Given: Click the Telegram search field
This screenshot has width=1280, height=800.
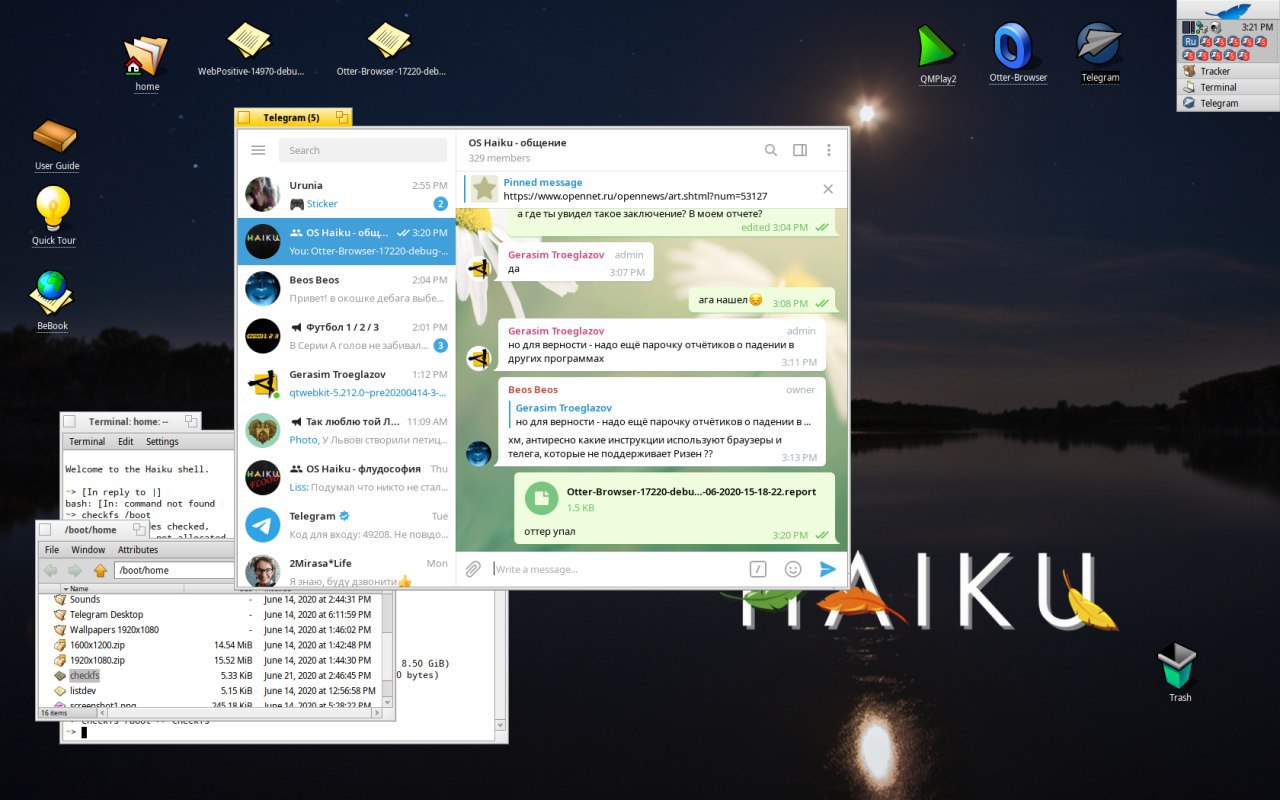Looking at the screenshot, I should tap(362, 150).
